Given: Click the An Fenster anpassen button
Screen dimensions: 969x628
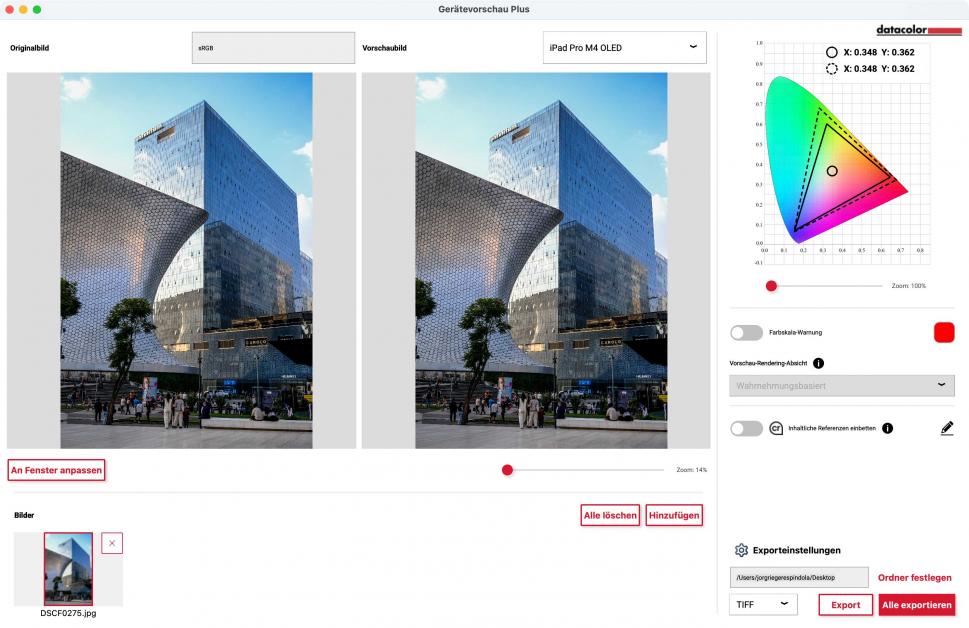Looking at the screenshot, I should (56, 470).
